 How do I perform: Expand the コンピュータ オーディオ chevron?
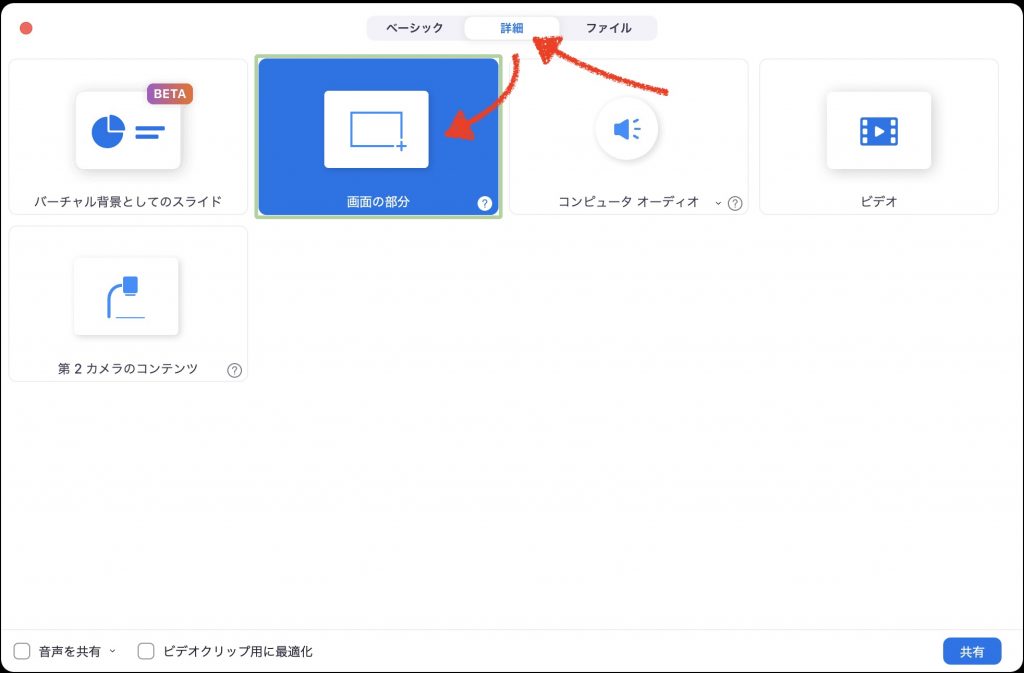717,203
